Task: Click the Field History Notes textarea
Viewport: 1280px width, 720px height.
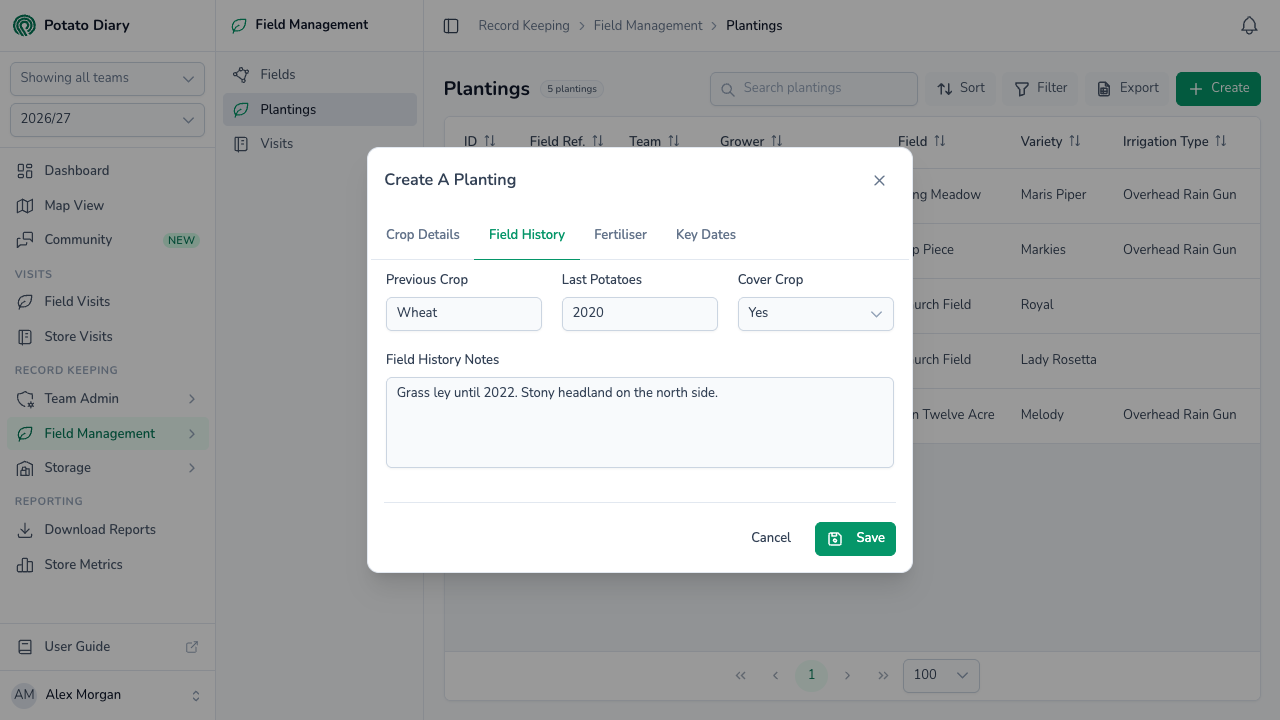Action: coord(640,422)
